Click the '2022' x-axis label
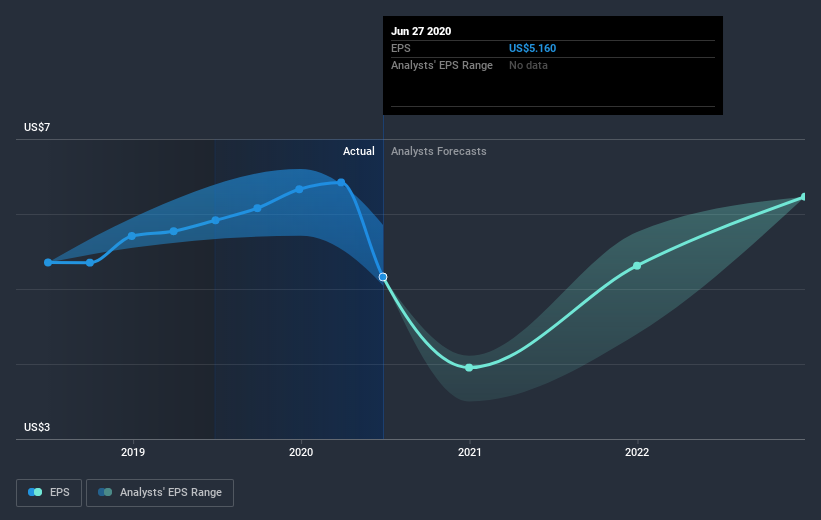The width and height of the screenshot is (821, 520). tap(637, 452)
